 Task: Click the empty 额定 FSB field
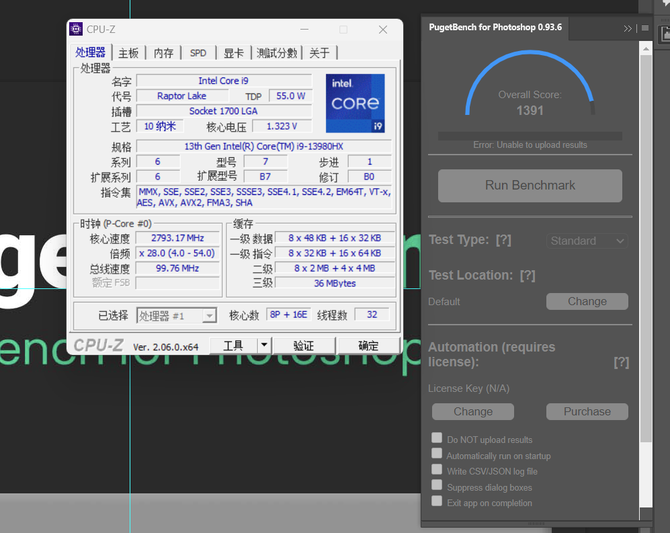[x=177, y=283]
